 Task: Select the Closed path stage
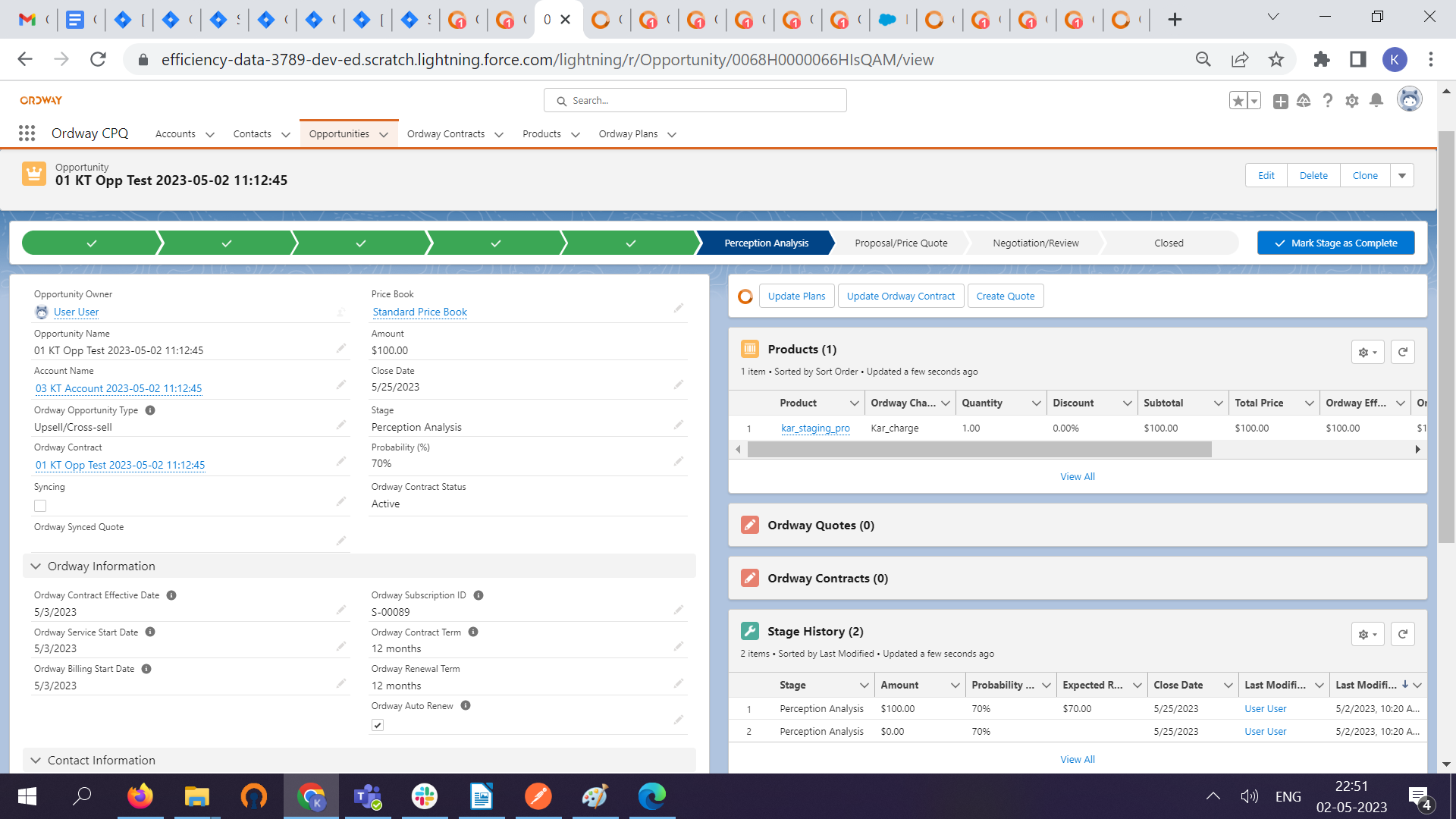[x=1169, y=243]
